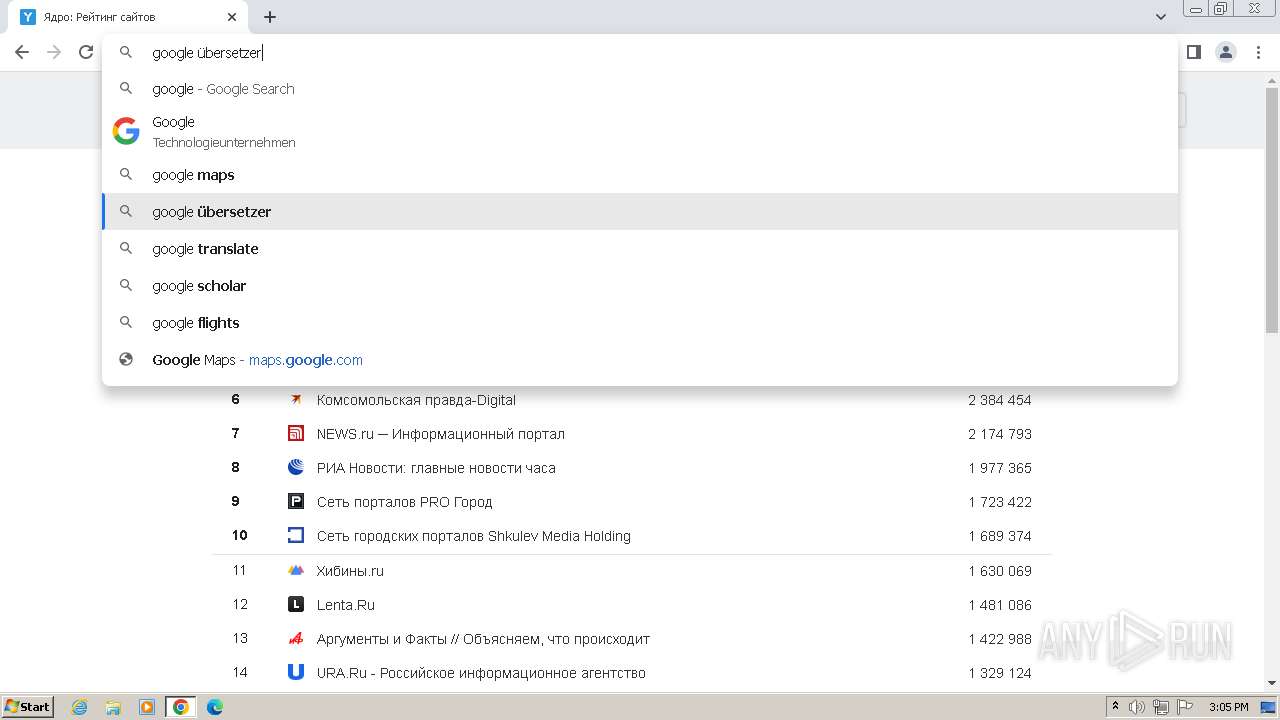Pick the 'google maps' suggestion
The height and width of the screenshot is (720, 1280).
click(x=640, y=175)
